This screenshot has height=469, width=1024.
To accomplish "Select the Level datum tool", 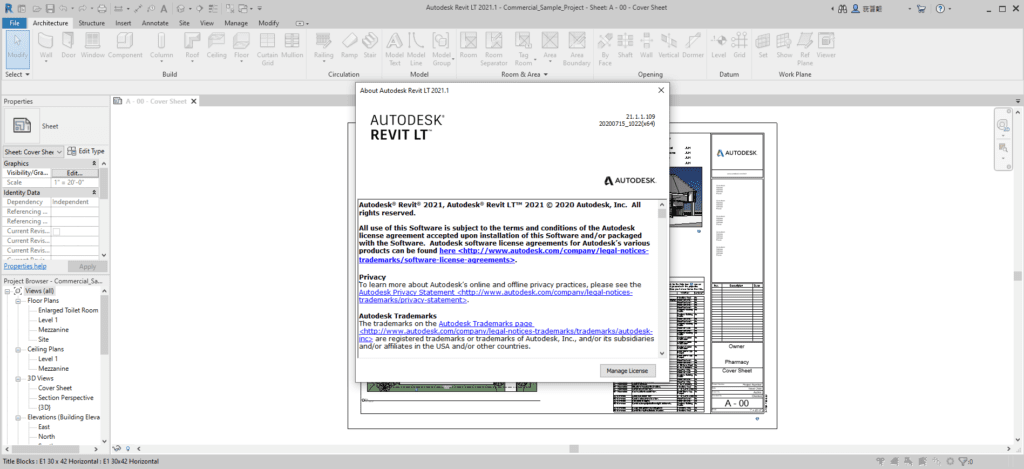I will 718,46.
